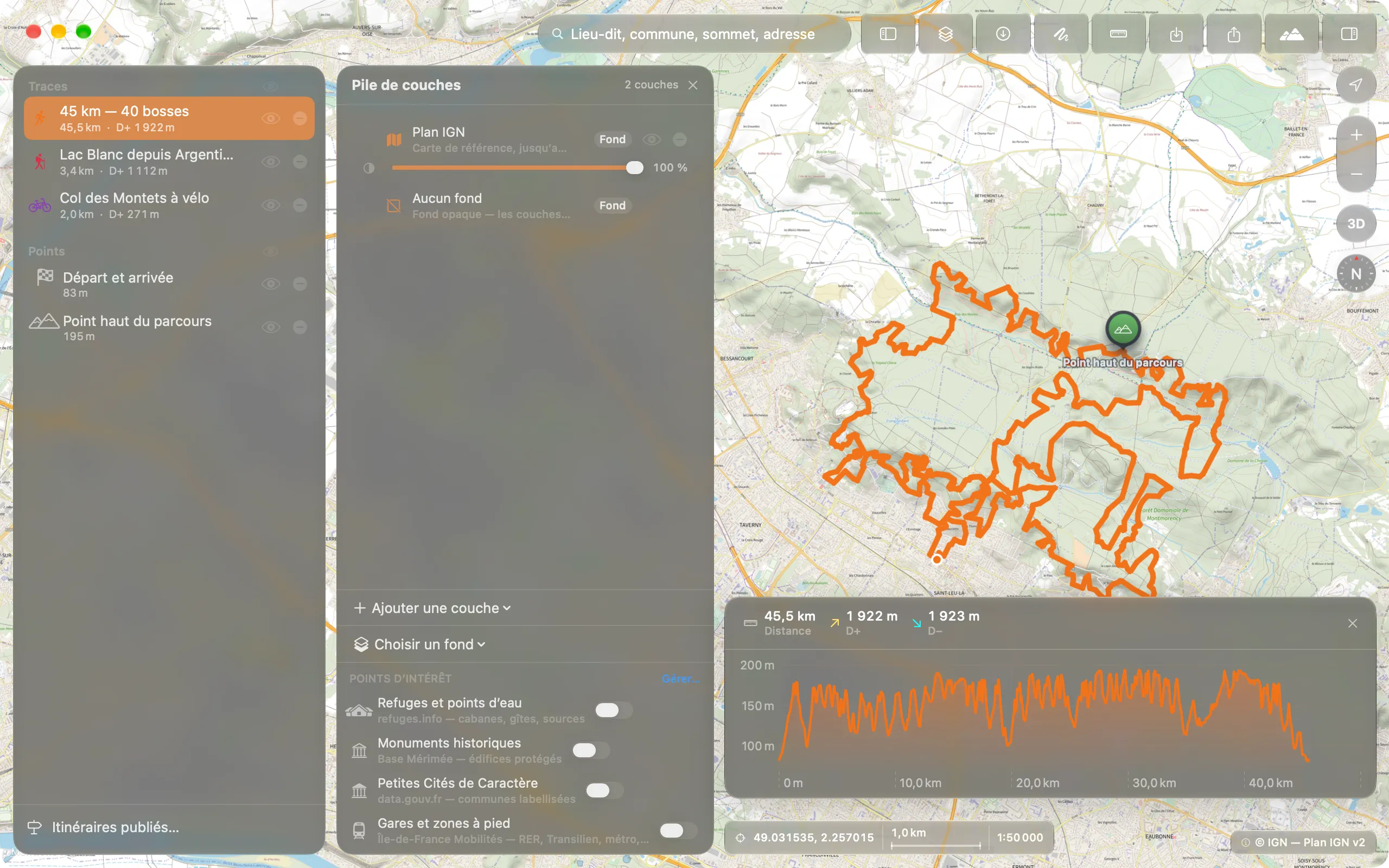Click the coordinates readout 49.031535, 2.257015

[x=813, y=838]
